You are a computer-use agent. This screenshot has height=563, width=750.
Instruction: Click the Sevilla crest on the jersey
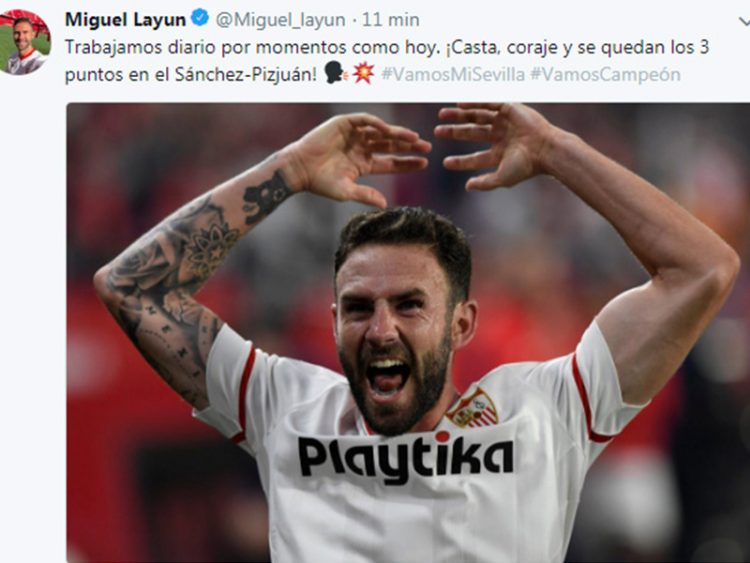point(473,407)
